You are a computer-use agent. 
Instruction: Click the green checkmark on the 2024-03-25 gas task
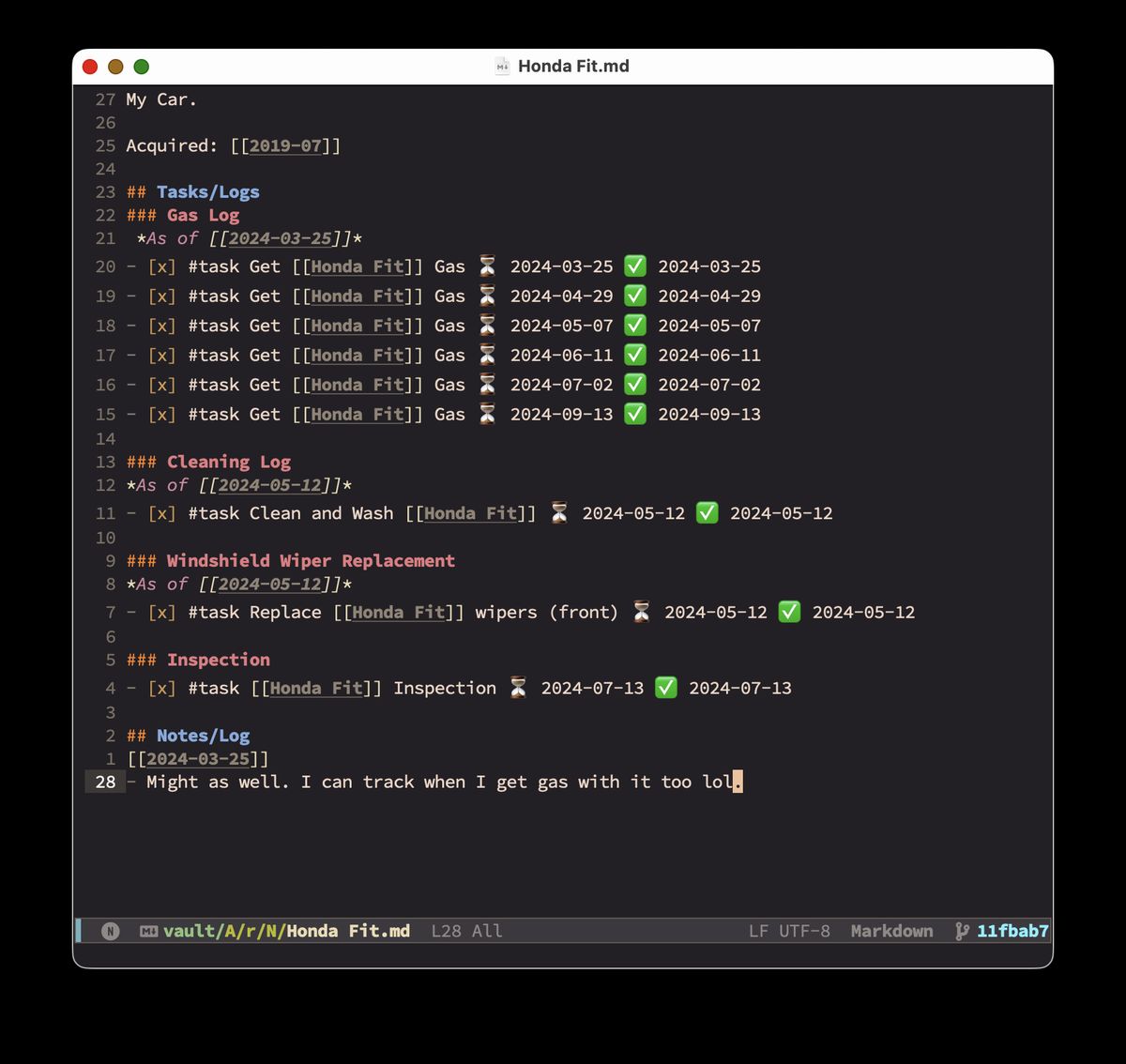635,266
